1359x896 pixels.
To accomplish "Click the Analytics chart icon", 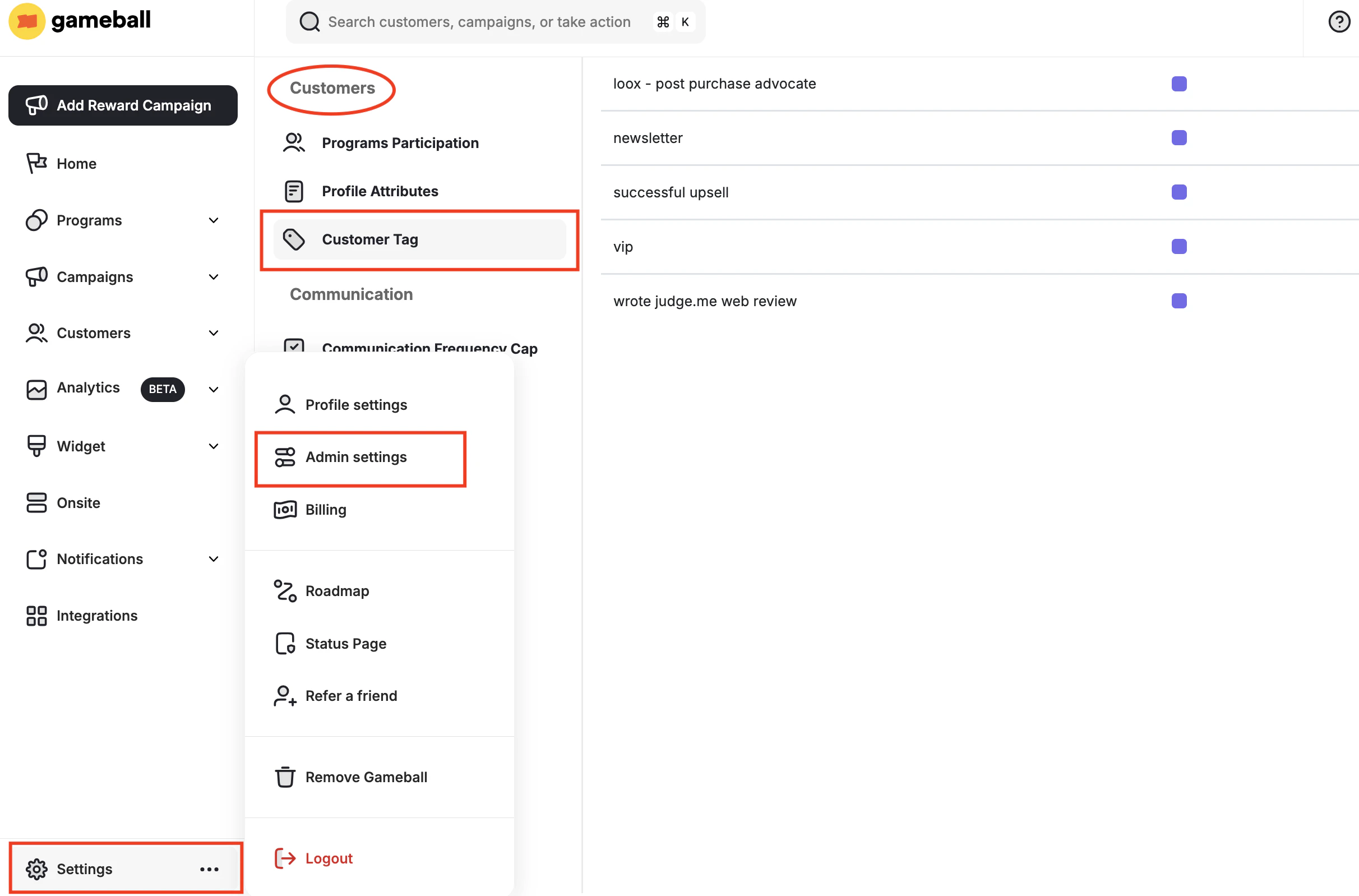I will tap(36, 389).
